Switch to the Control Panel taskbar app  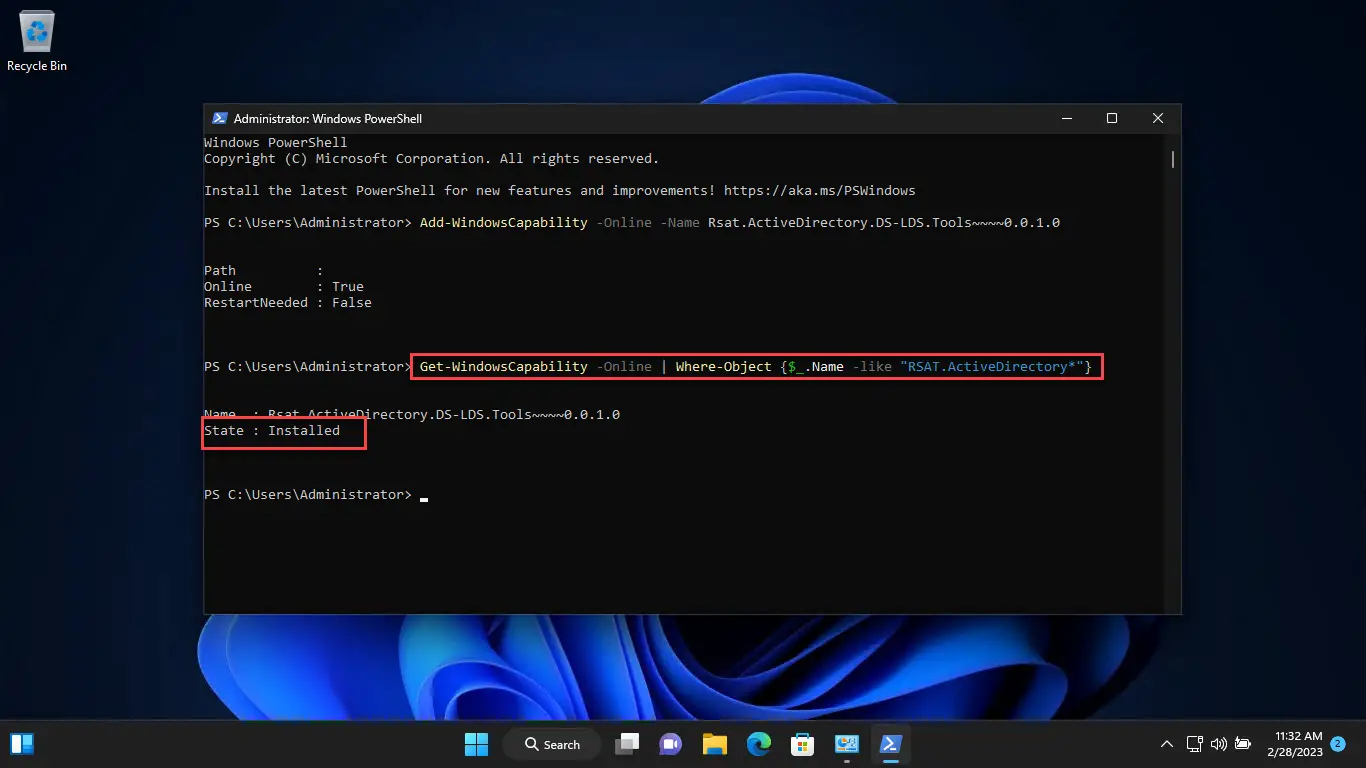847,744
